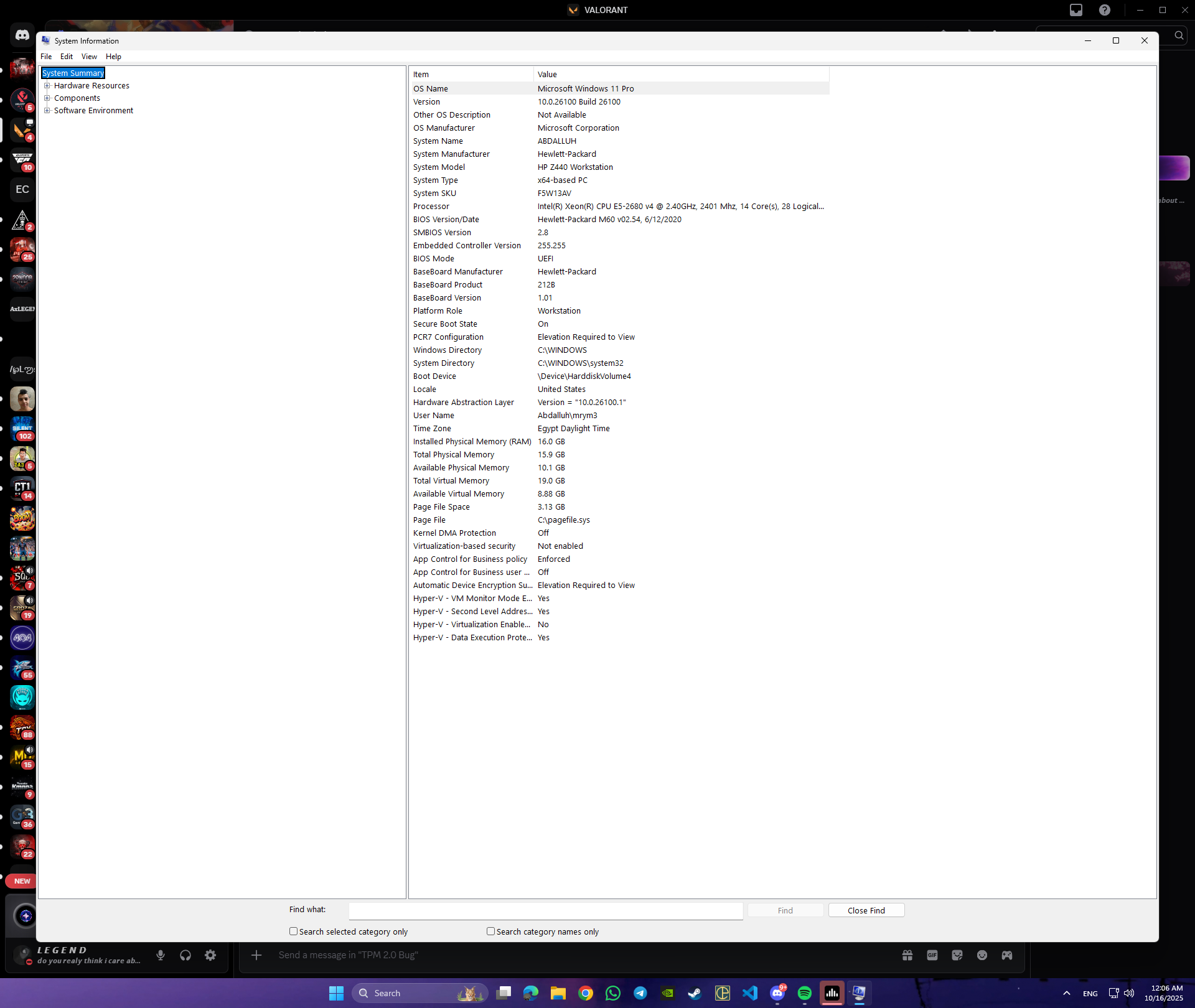Click the Discord gift icon
The height and width of the screenshot is (1008, 1195).
pyautogui.click(x=907, y=955)
